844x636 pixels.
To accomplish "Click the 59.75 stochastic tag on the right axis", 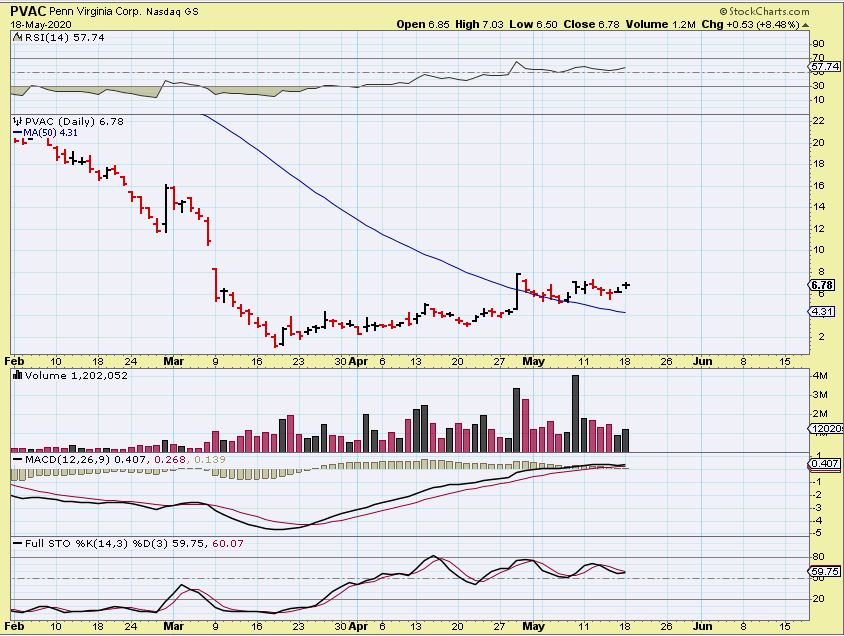I will click(825, 571).
